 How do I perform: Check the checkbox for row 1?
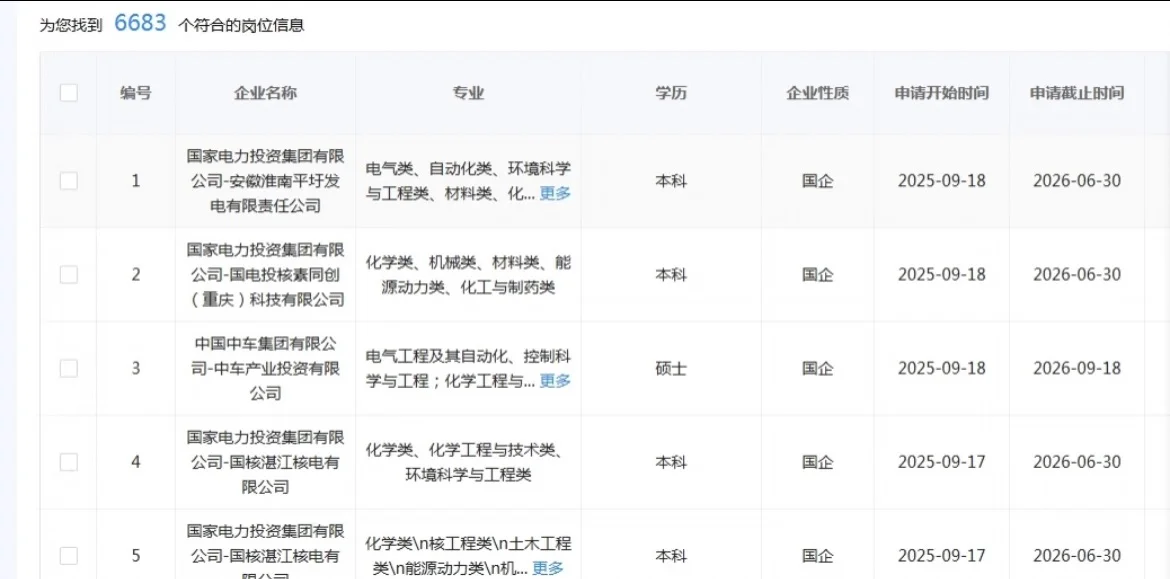click(x=68, y=180)
